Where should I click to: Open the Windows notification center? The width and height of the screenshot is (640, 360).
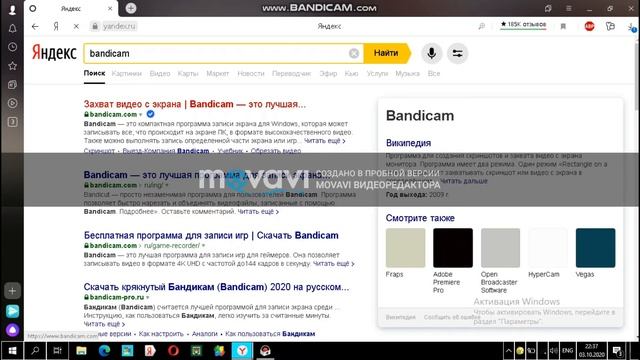[618, 351]
